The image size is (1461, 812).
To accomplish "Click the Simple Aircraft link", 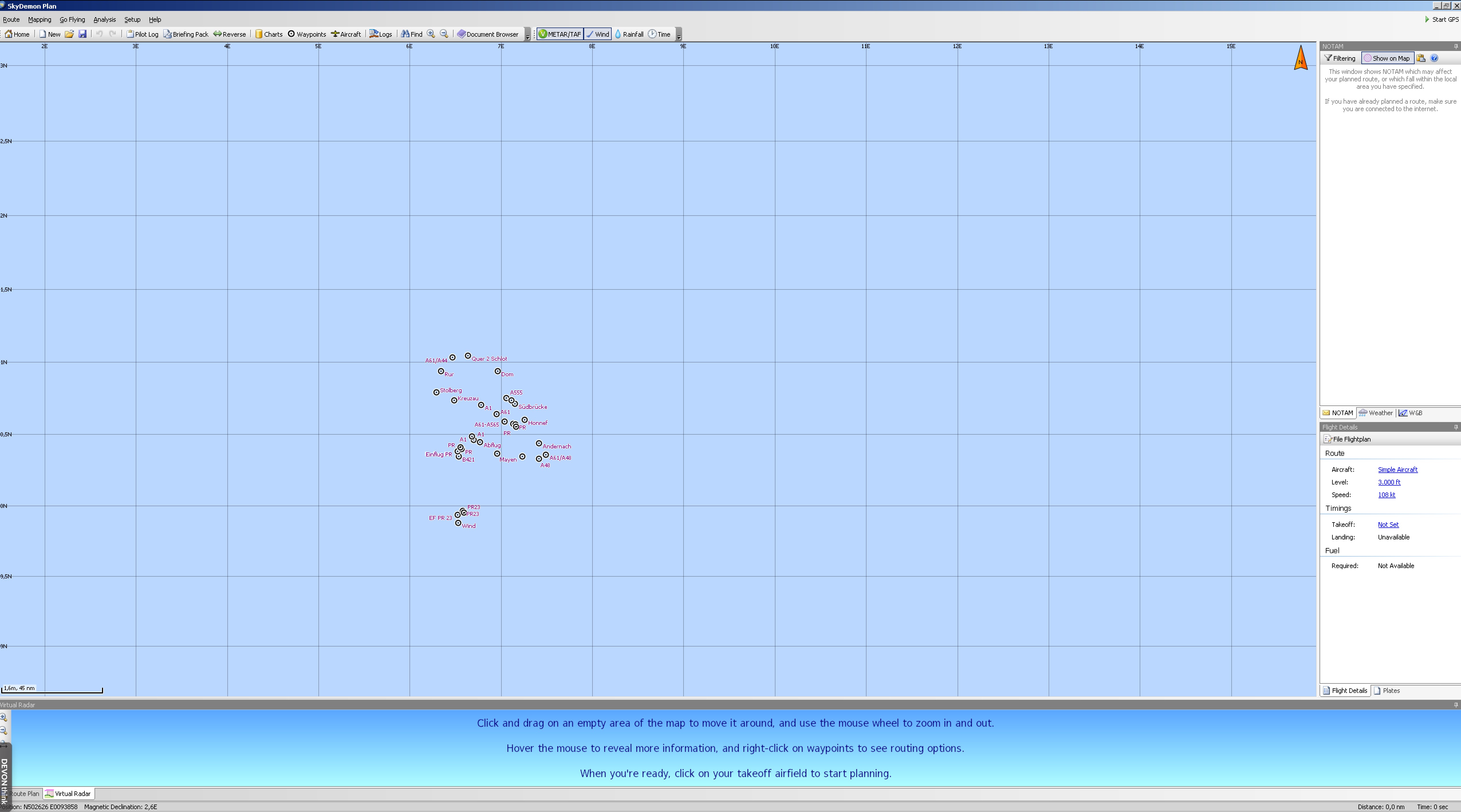I will tap(1397, 470).
